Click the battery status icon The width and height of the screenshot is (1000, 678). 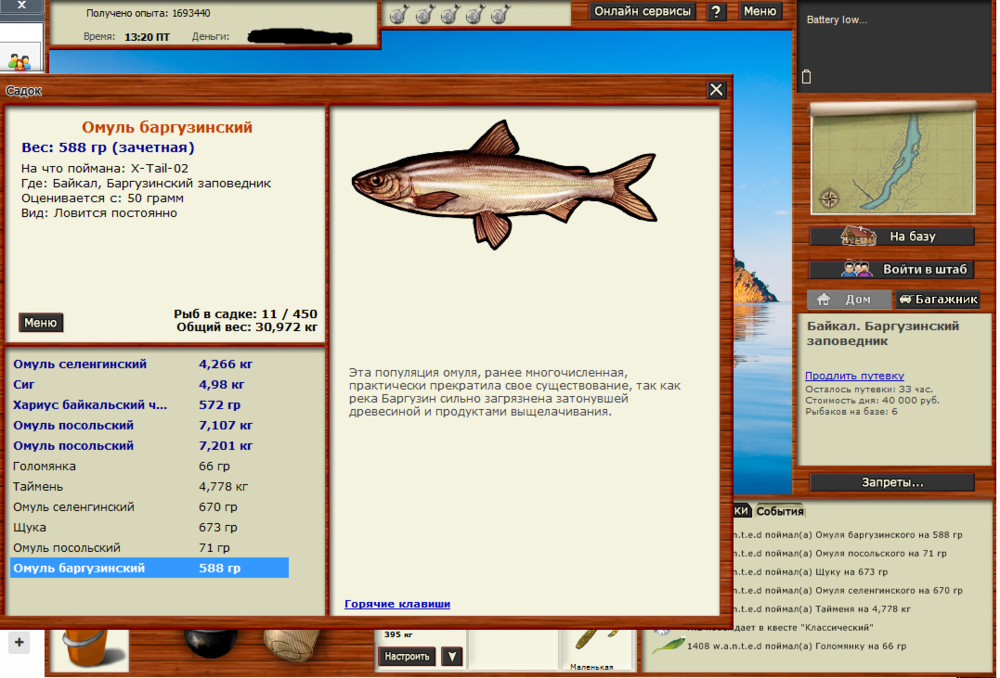(807, 77)
